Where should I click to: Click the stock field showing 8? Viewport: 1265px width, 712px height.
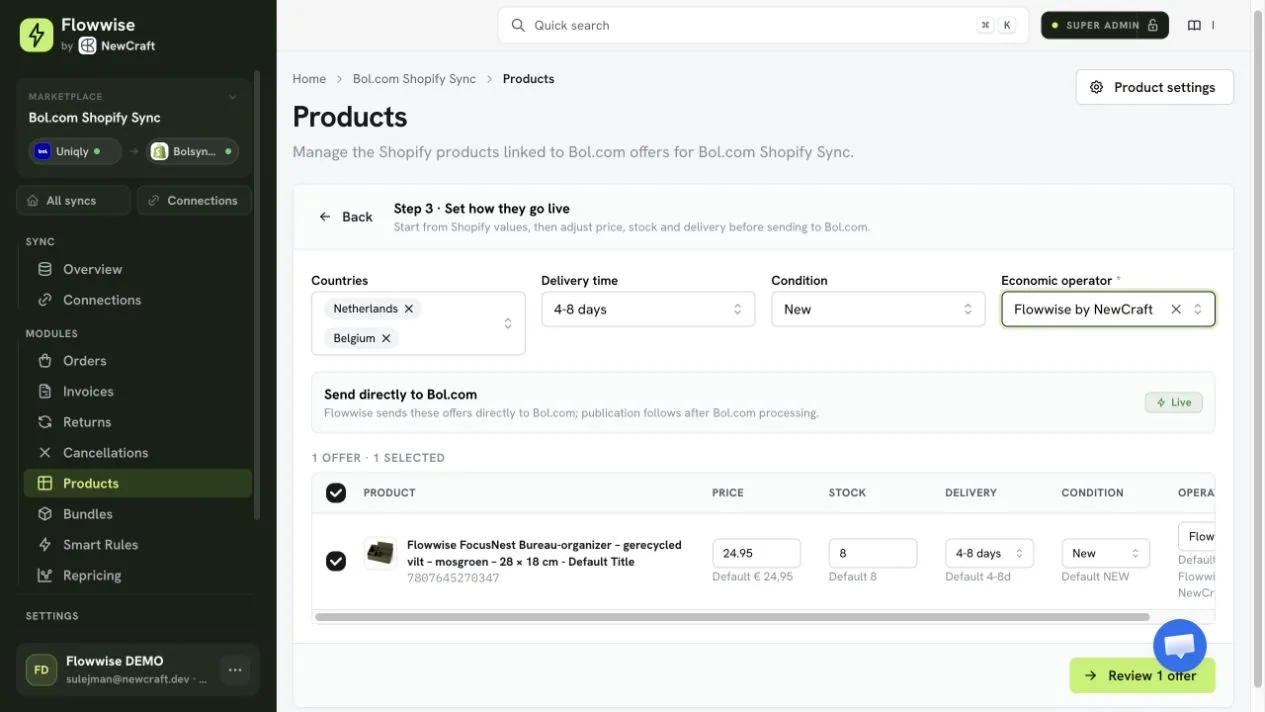[872, 553]
